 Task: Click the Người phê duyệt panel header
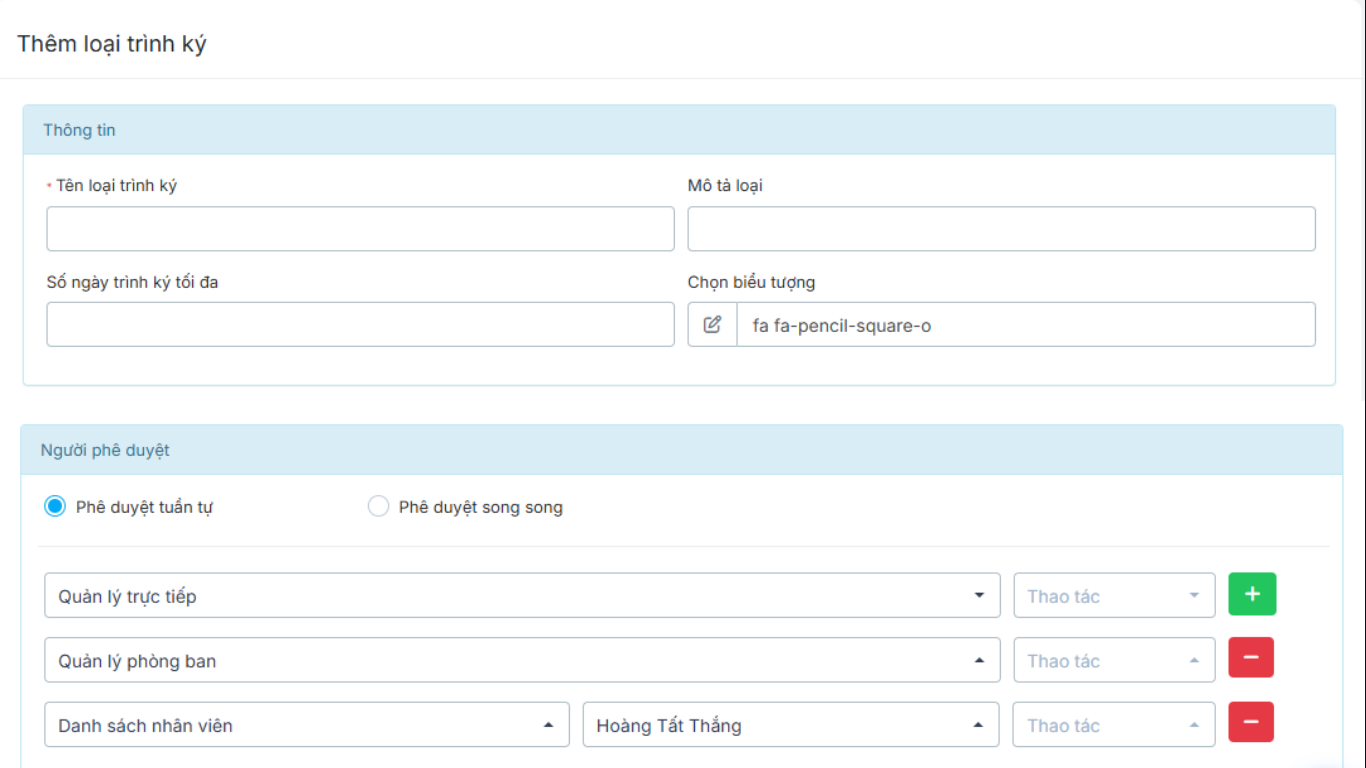681,450
